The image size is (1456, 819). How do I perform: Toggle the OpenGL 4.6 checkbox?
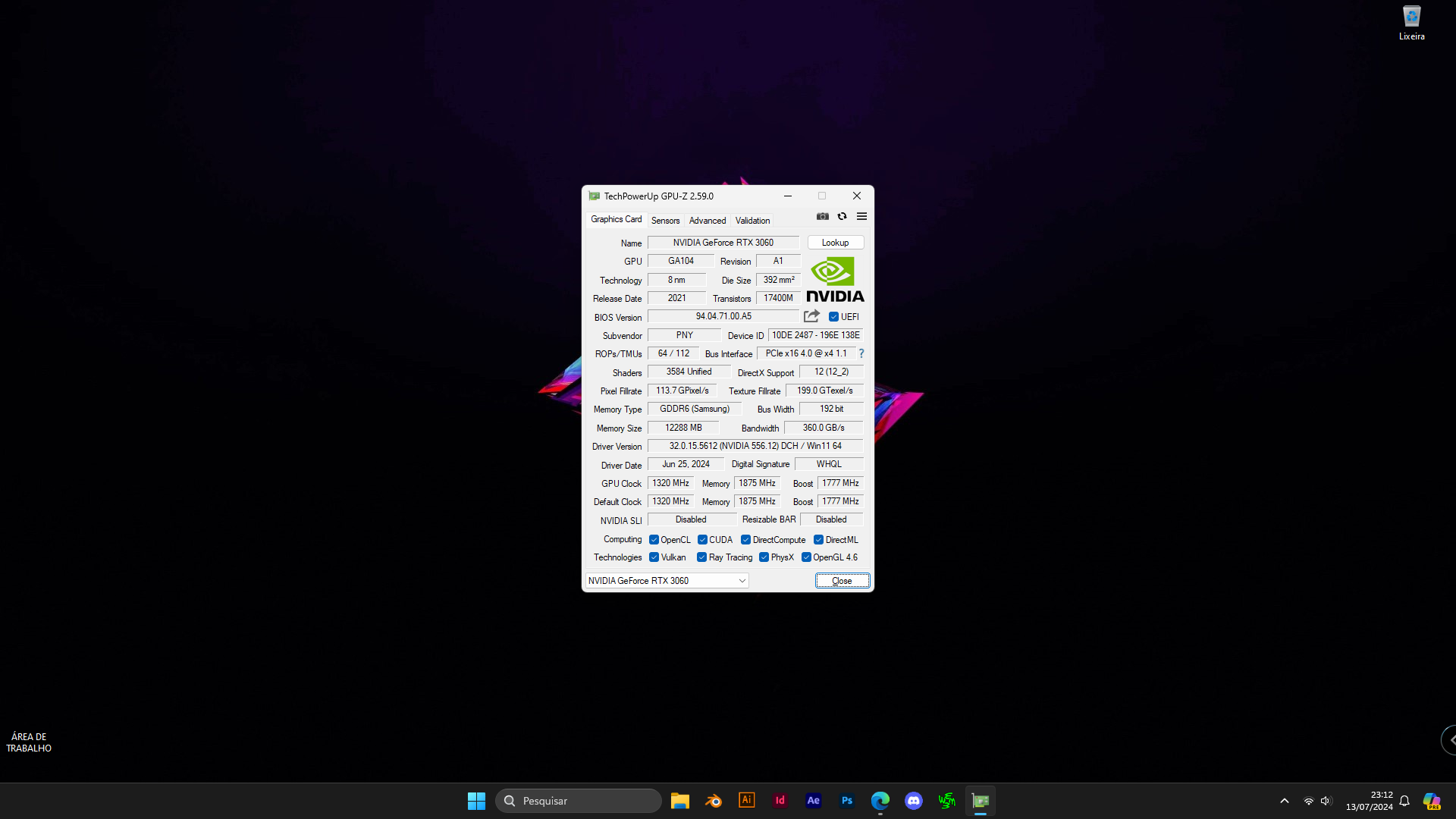(806, 557)
